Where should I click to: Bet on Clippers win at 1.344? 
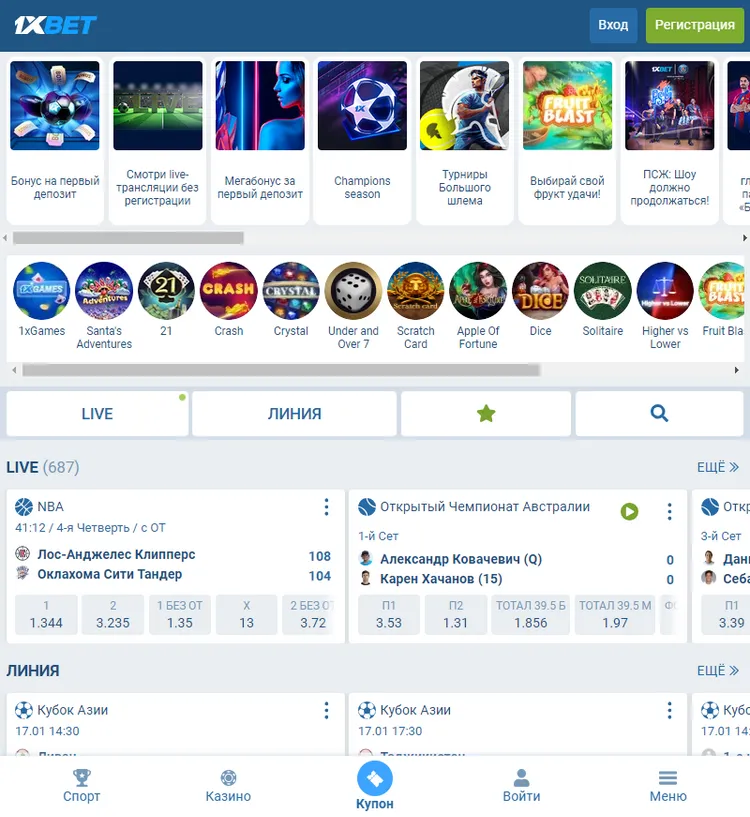46,615
